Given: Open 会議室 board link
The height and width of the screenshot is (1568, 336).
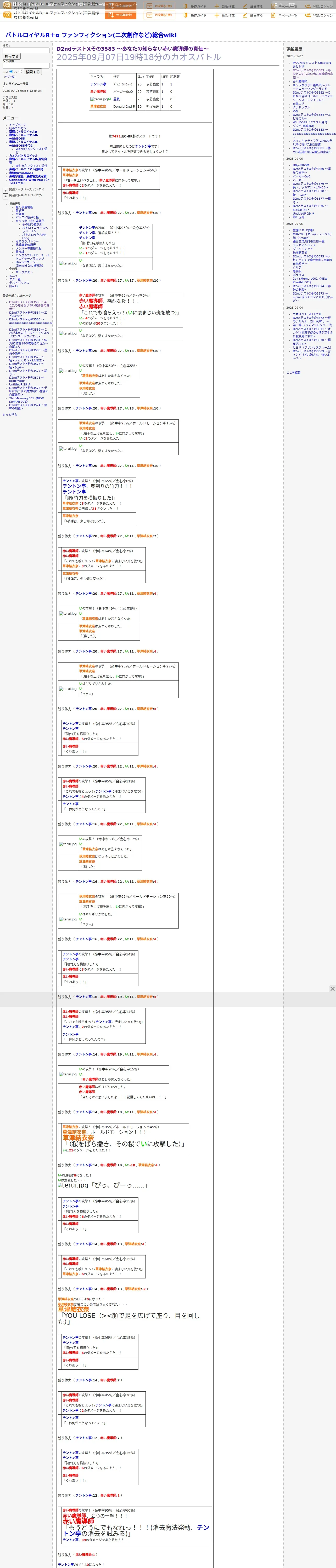Looking at the screenshot, I should (20, 214).
